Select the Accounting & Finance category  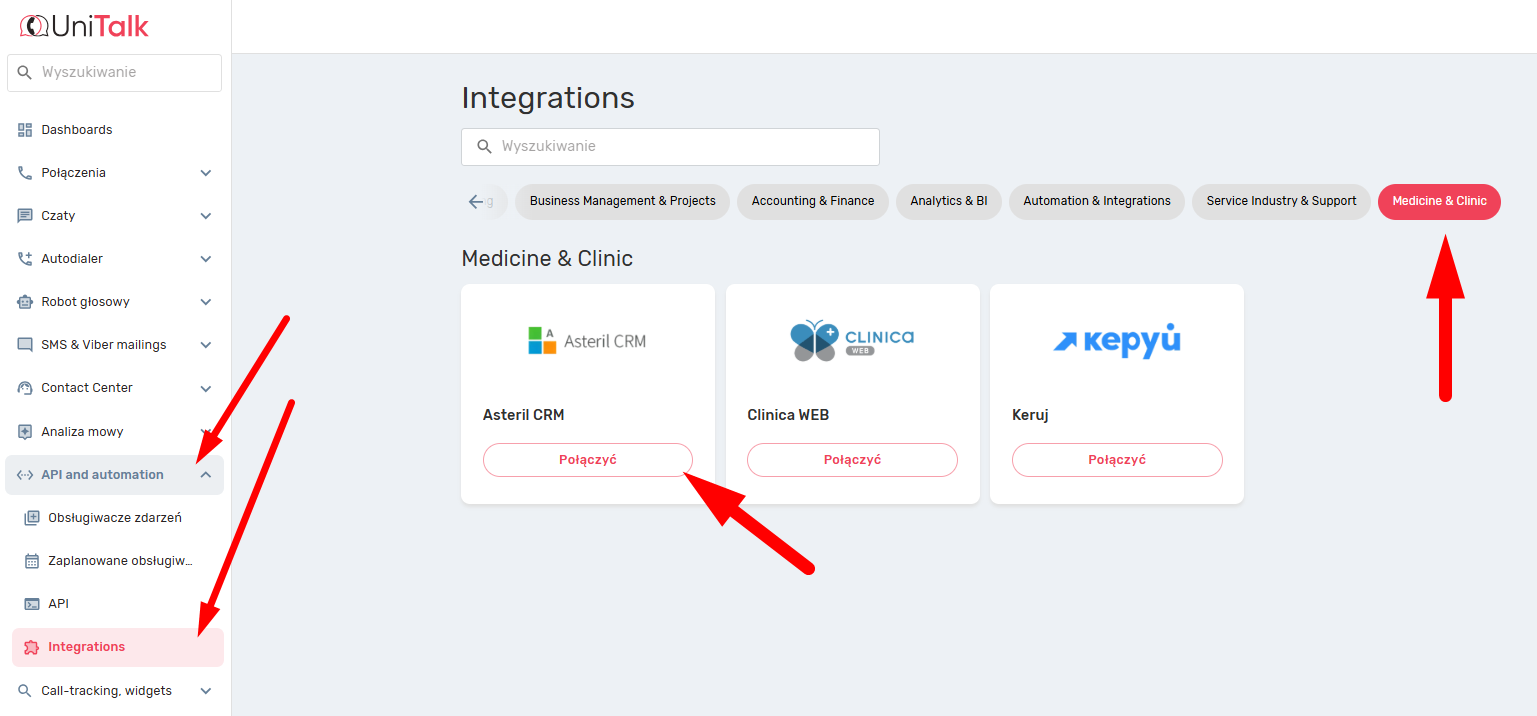coord(812,201)
